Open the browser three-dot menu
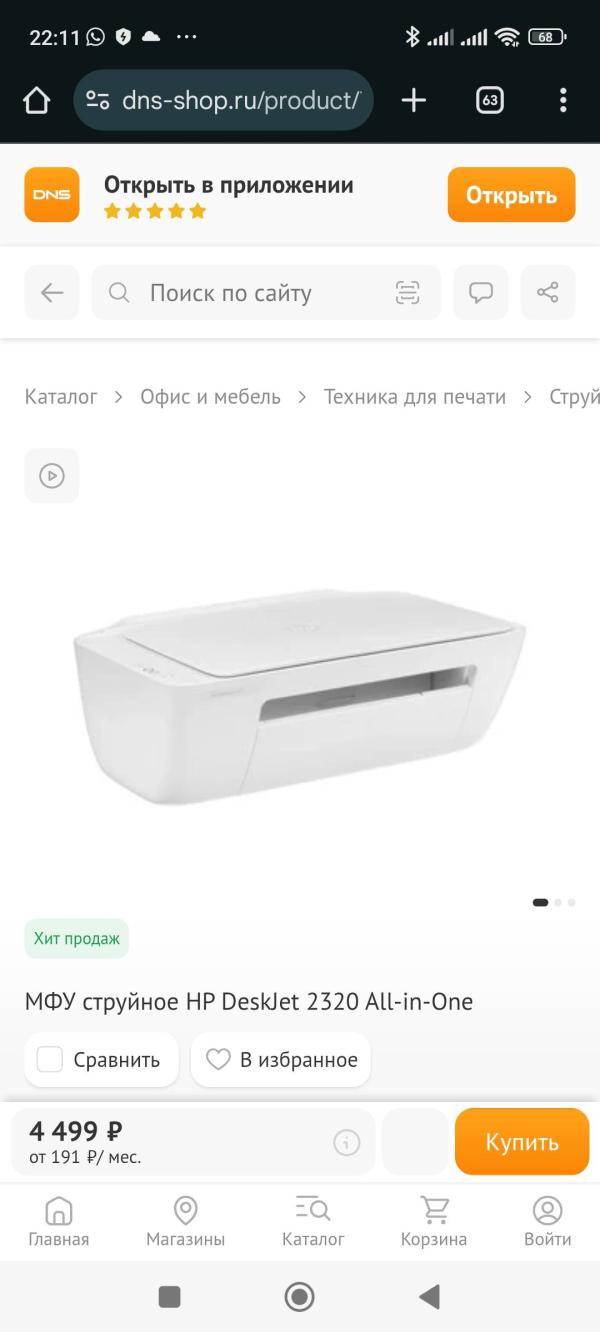The height and width of the screenshot is (1332, 600). (x=563, y=100)
